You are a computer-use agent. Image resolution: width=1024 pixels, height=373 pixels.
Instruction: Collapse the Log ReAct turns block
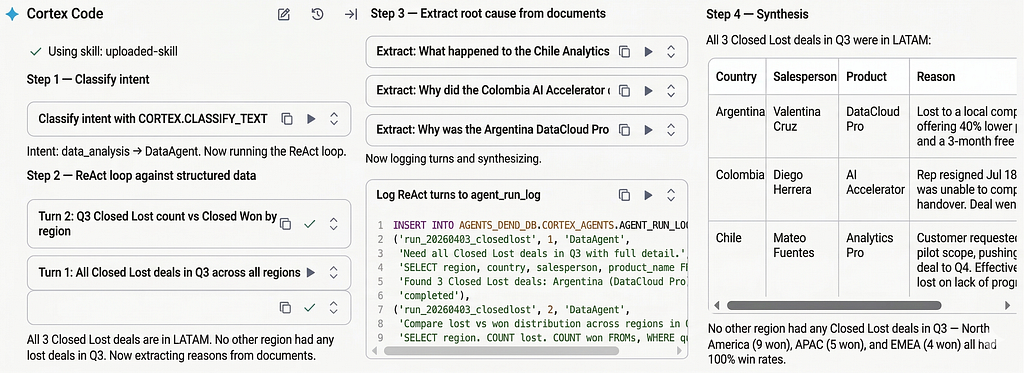pos(671,195)
